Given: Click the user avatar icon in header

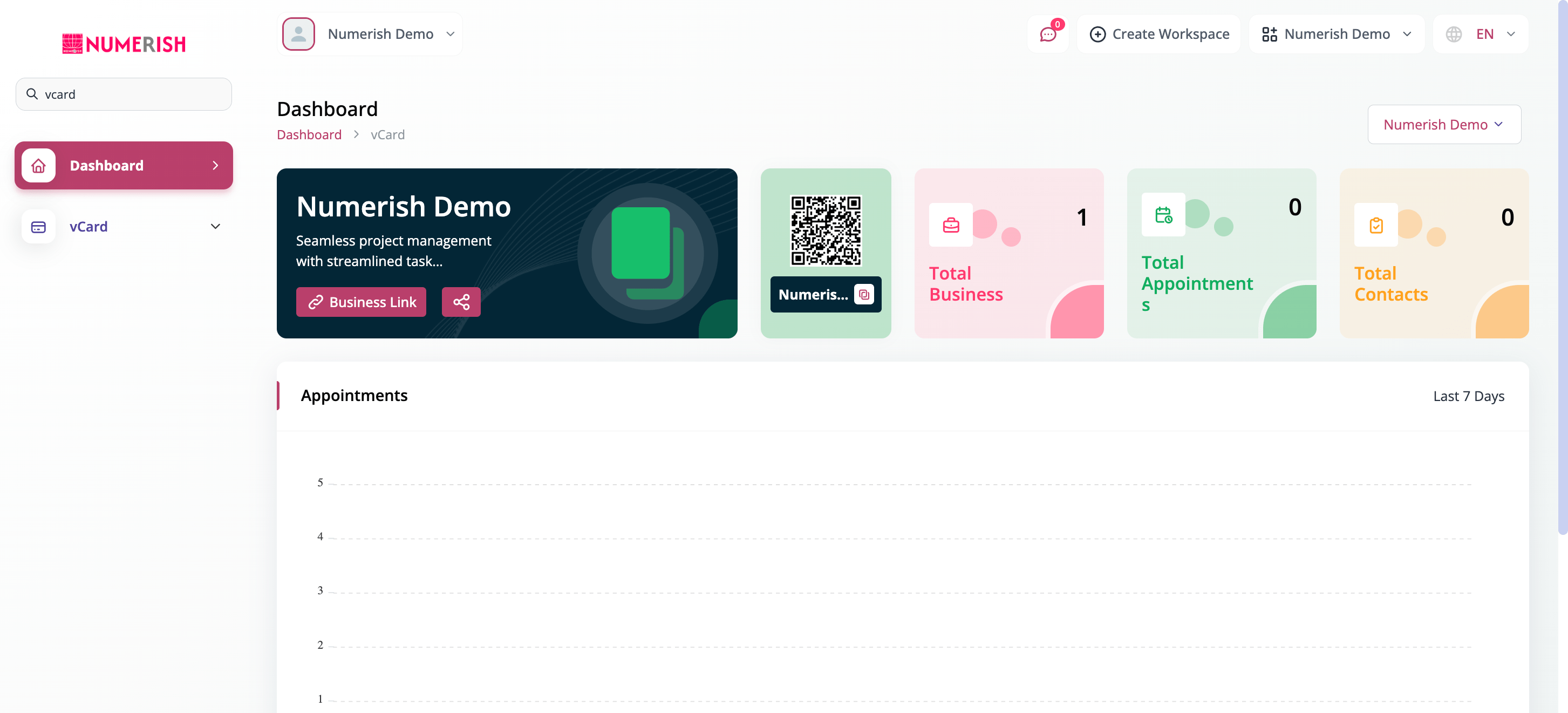Looking at the screenshot, I should [298, 34].
